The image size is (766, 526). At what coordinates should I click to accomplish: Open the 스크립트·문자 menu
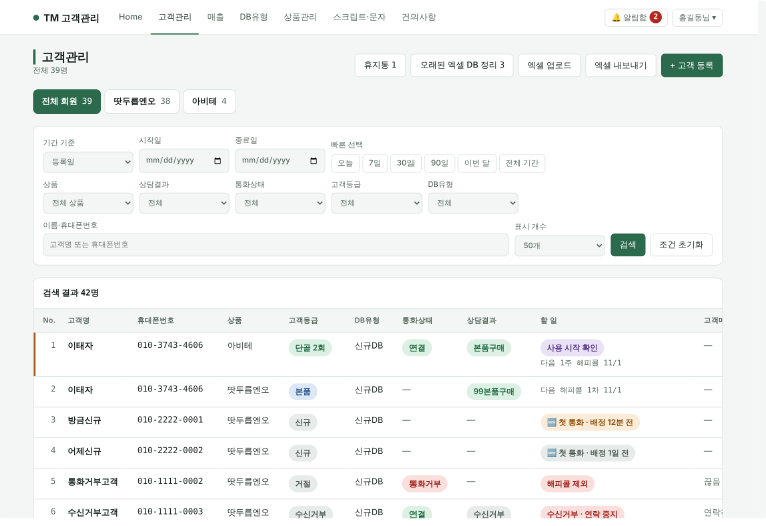click(x=359, y=17)
